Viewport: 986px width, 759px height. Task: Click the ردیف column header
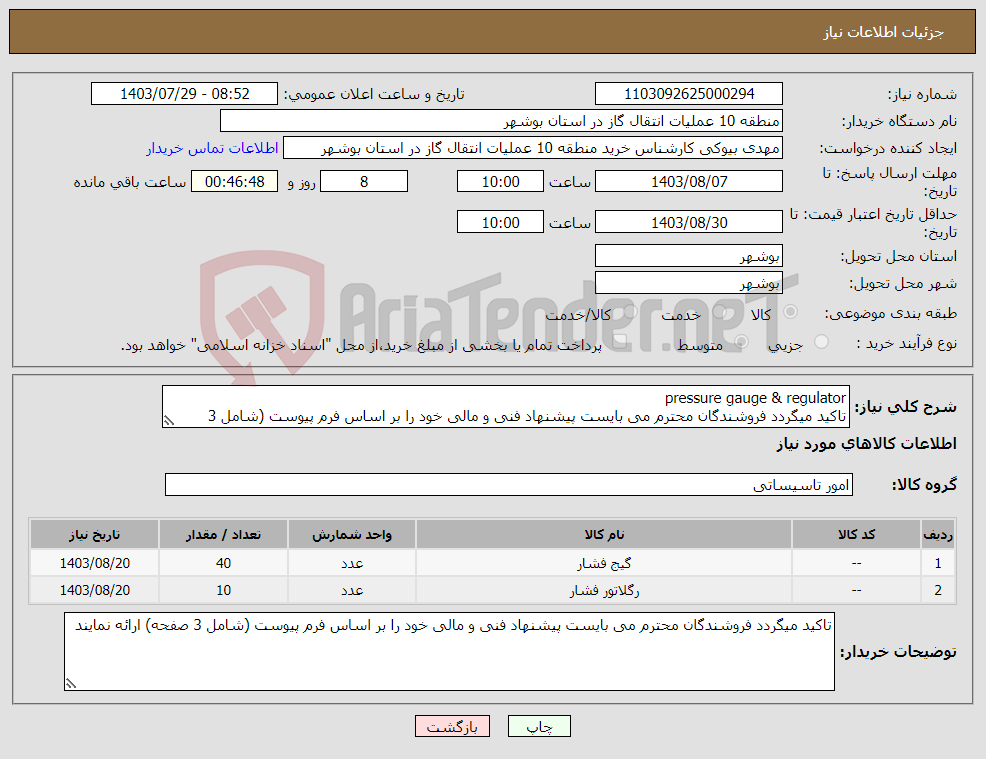[938, 535]
